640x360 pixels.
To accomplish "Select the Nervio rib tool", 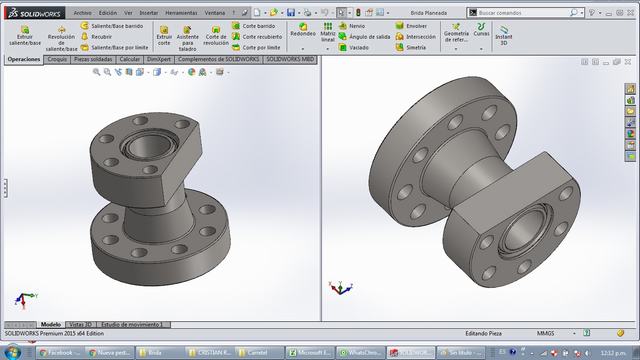I will click(x=352, y=26).
